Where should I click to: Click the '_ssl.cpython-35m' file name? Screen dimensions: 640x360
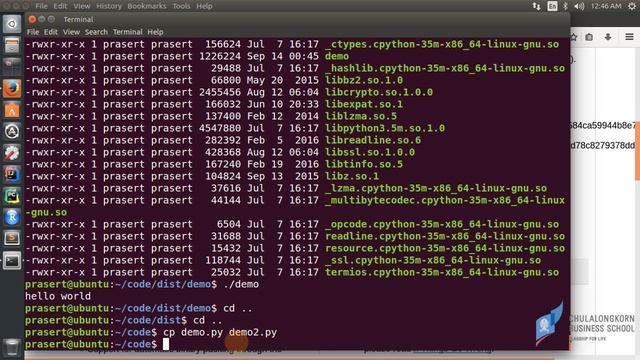433,260
